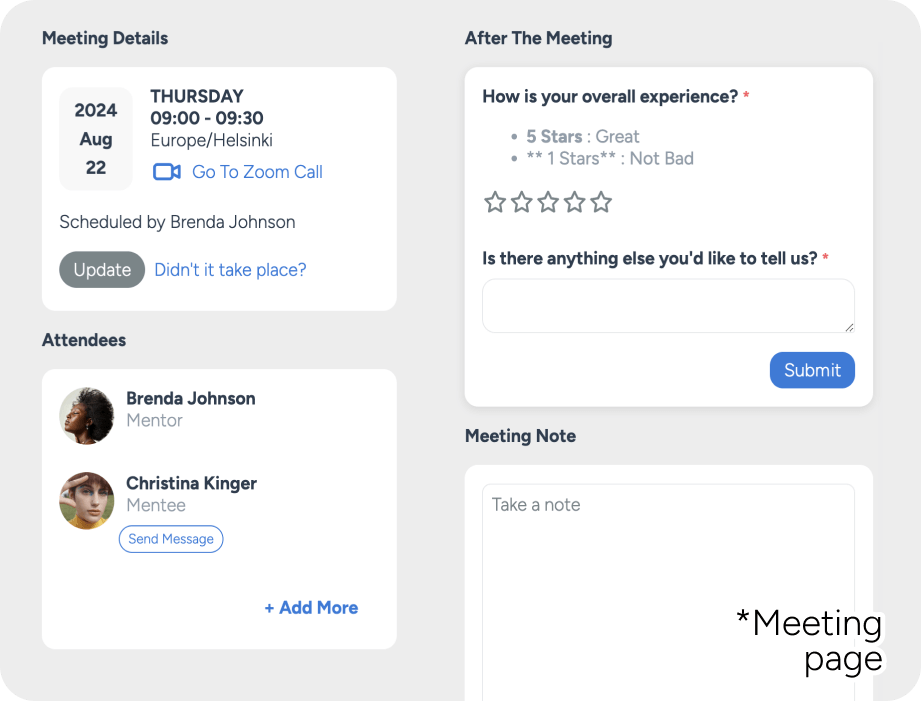Select the second rating star
The width and height of the screenshot is (921, 701).
[x=522, y=202]
